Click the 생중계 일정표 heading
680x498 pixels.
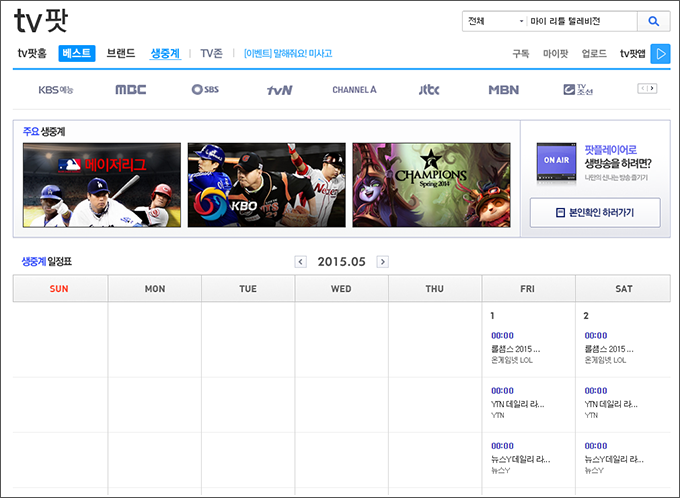click(x=46, y=262)
